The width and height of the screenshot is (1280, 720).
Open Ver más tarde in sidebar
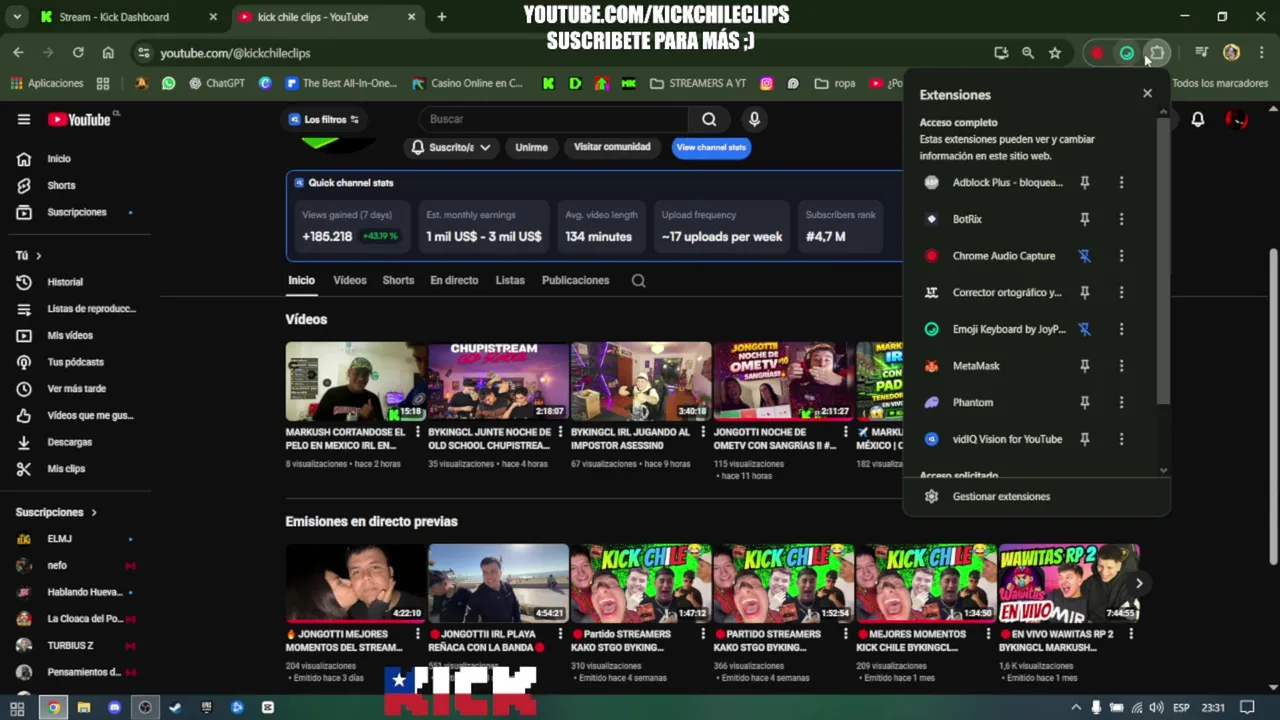(75, 388)
